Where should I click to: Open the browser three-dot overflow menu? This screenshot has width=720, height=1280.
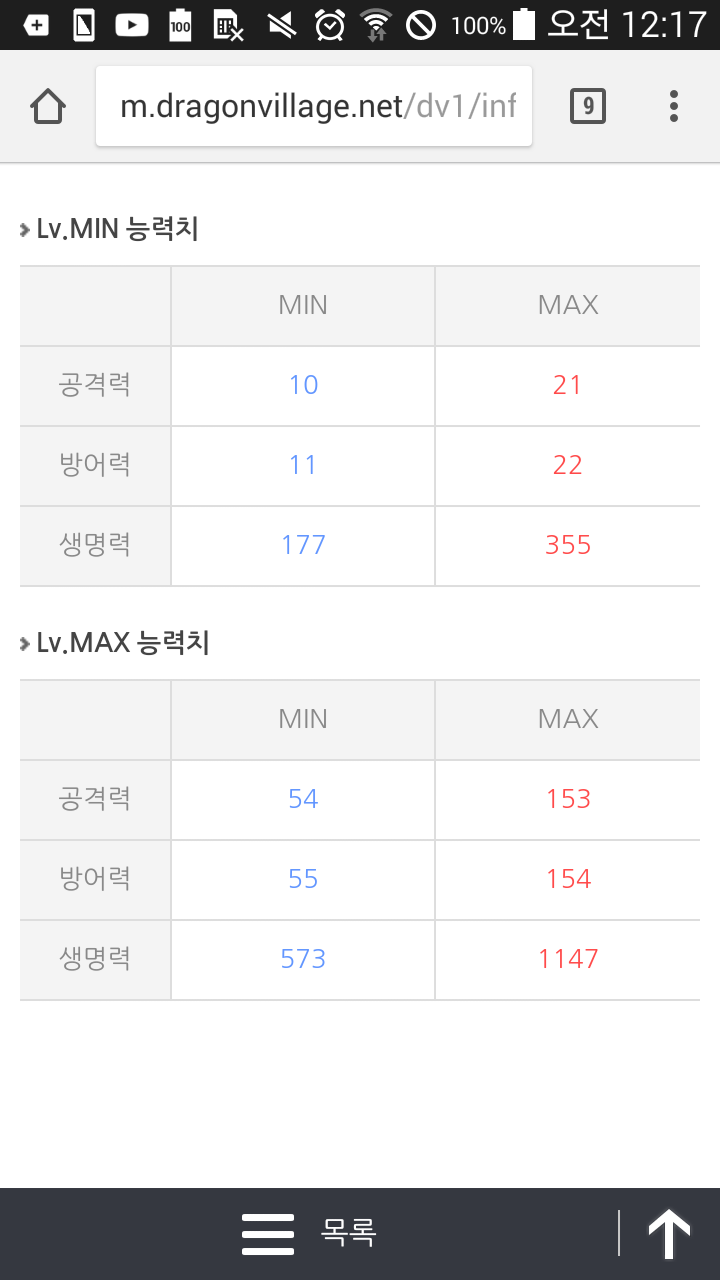click(x=674, y=106)
